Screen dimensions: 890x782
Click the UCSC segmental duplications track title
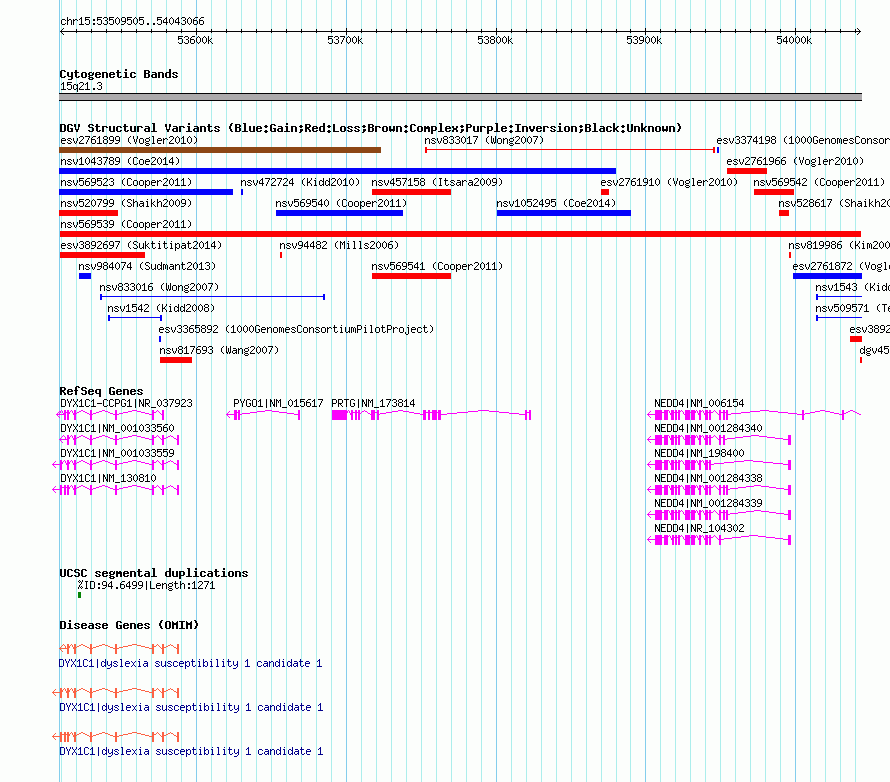click(154, 573)
